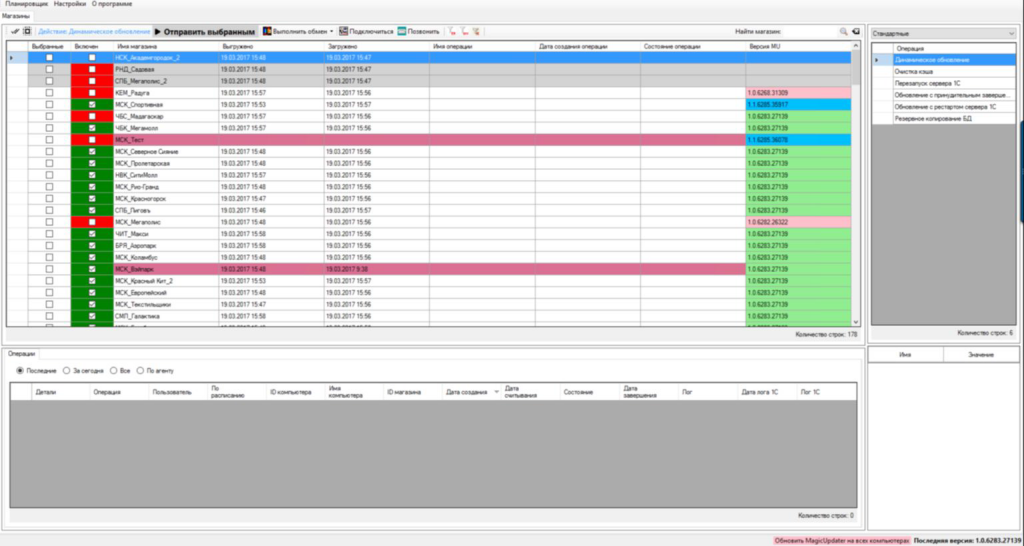
Task: Toggle Включен checkbox for МСК_Спортивная
Action: (x=92, y=104)
